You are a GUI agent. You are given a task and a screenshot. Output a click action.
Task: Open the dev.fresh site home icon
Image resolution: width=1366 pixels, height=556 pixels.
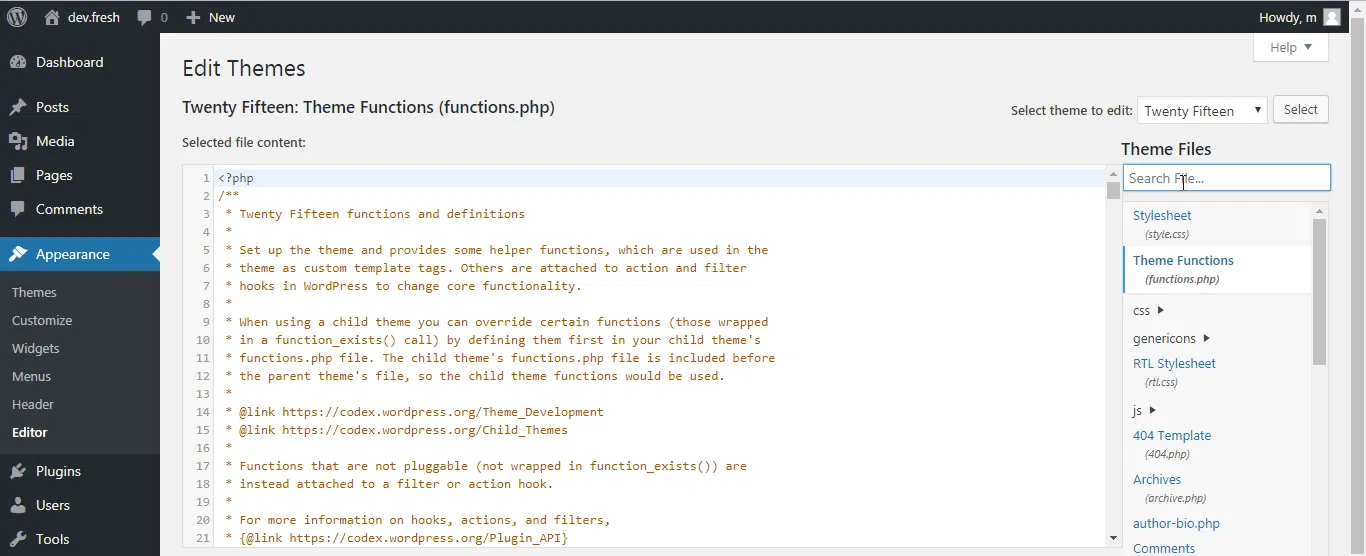pos(52,17)
